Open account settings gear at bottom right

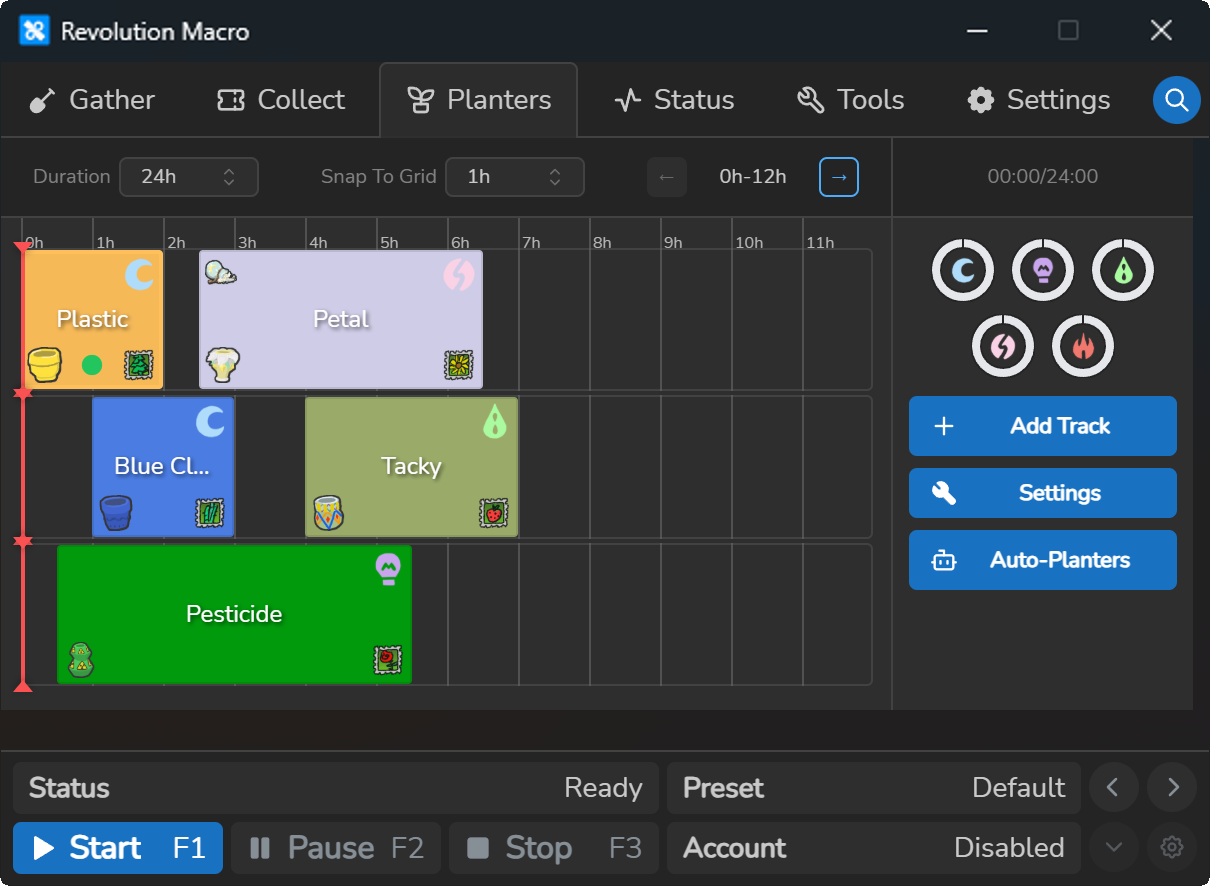point(1172,848)
